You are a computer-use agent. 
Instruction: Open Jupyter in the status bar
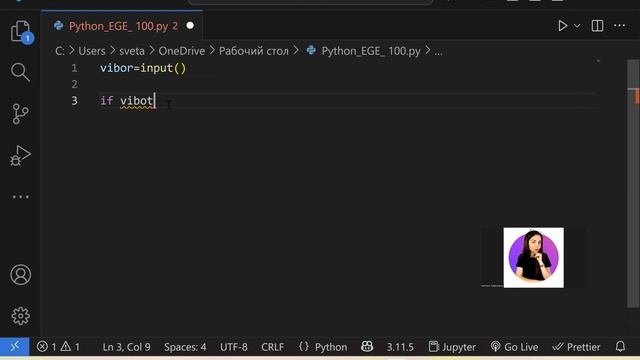[x=452, y=347]
